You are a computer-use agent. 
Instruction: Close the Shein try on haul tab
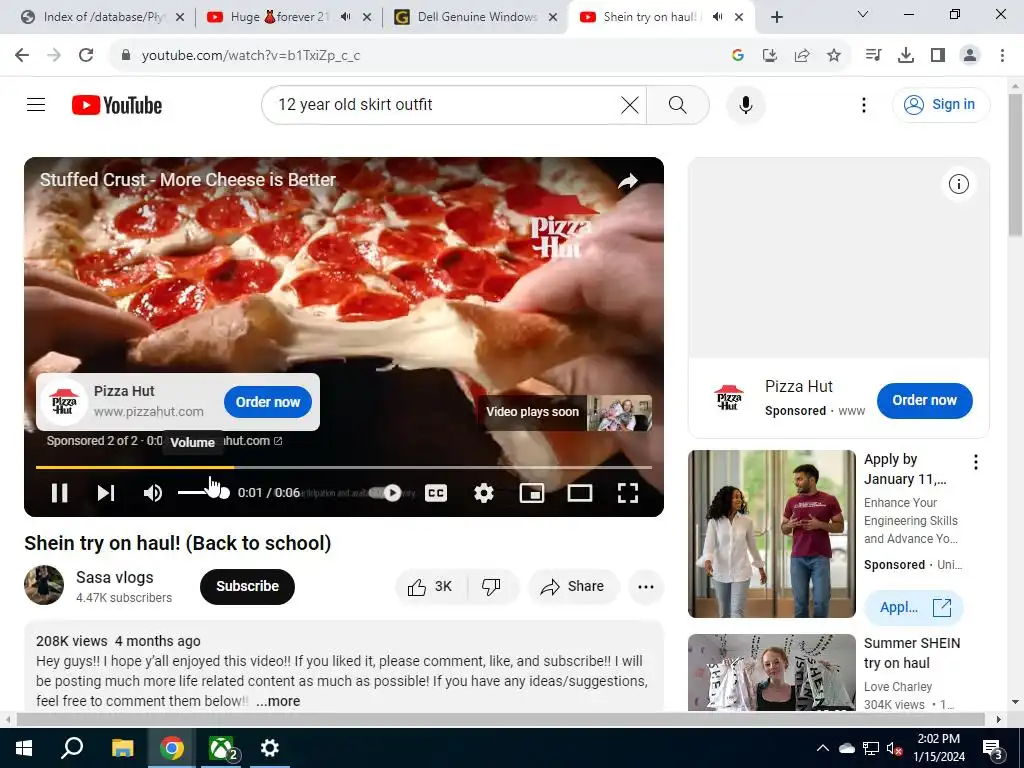click(739, 17)
